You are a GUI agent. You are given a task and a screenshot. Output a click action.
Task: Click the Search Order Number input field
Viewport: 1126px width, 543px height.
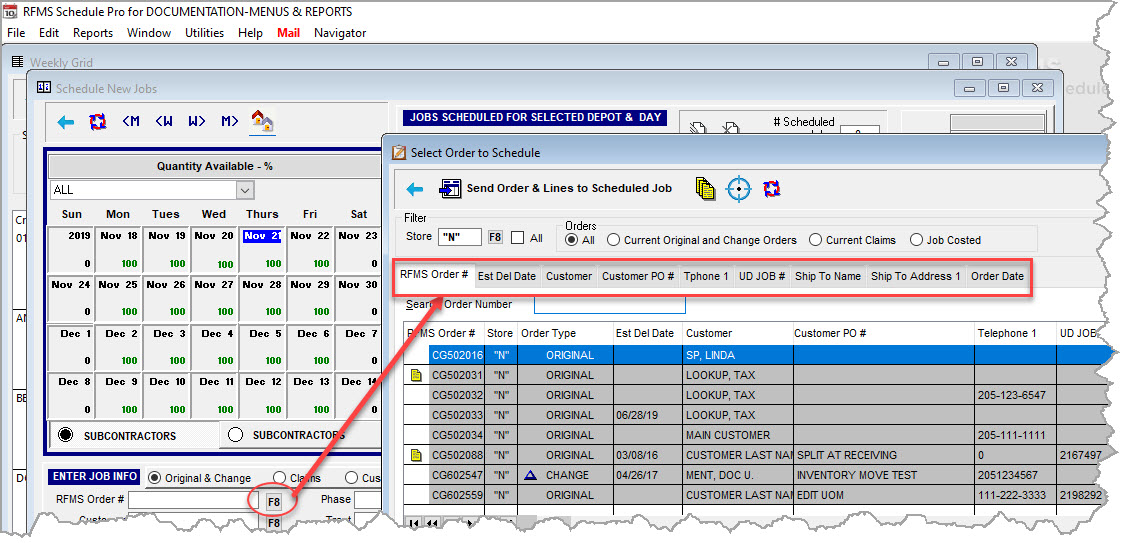pos(610,305)
